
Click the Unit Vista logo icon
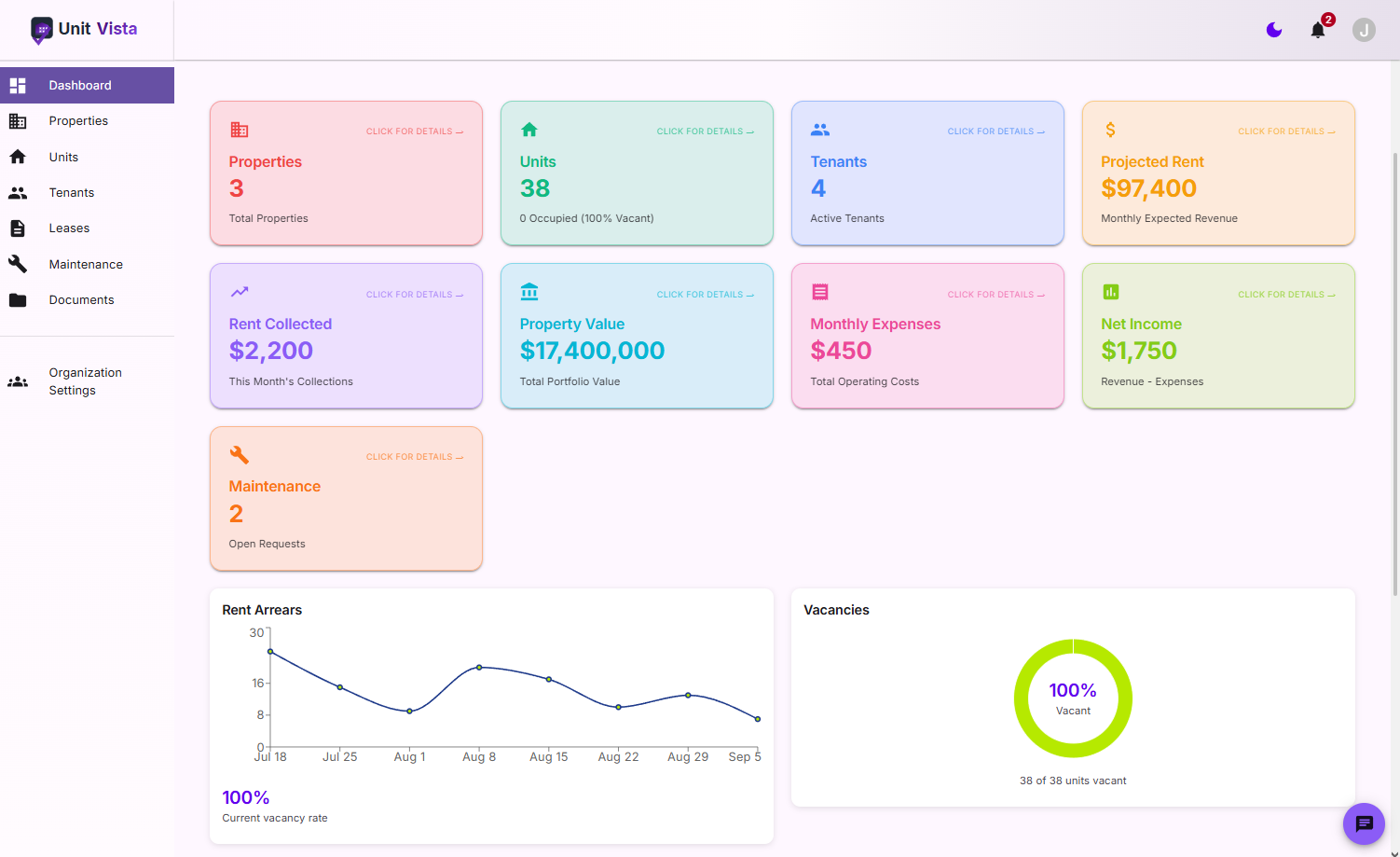tap(41, 29)
